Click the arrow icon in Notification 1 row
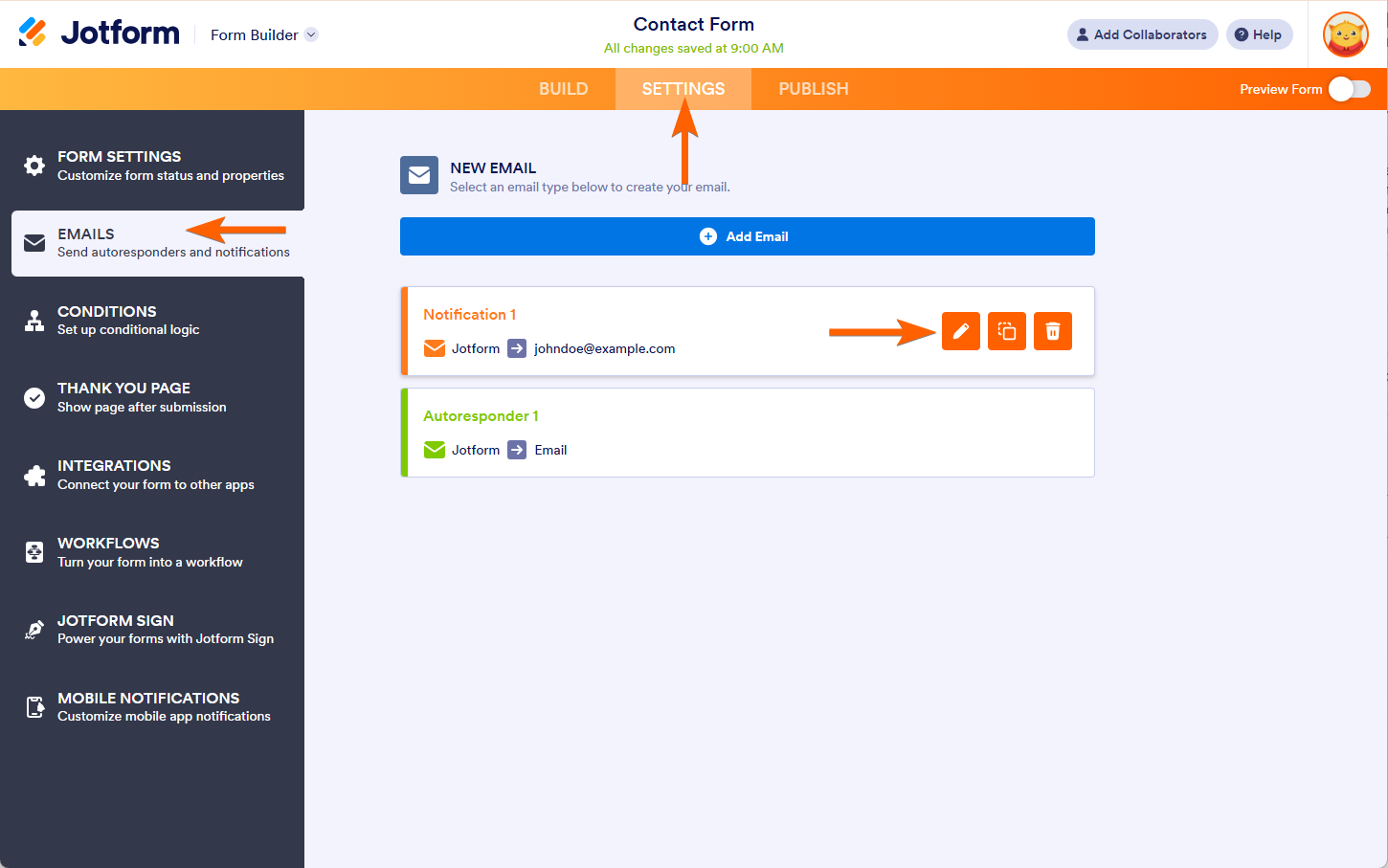This screenshot has width=1388, height=868. pos(517,348)
